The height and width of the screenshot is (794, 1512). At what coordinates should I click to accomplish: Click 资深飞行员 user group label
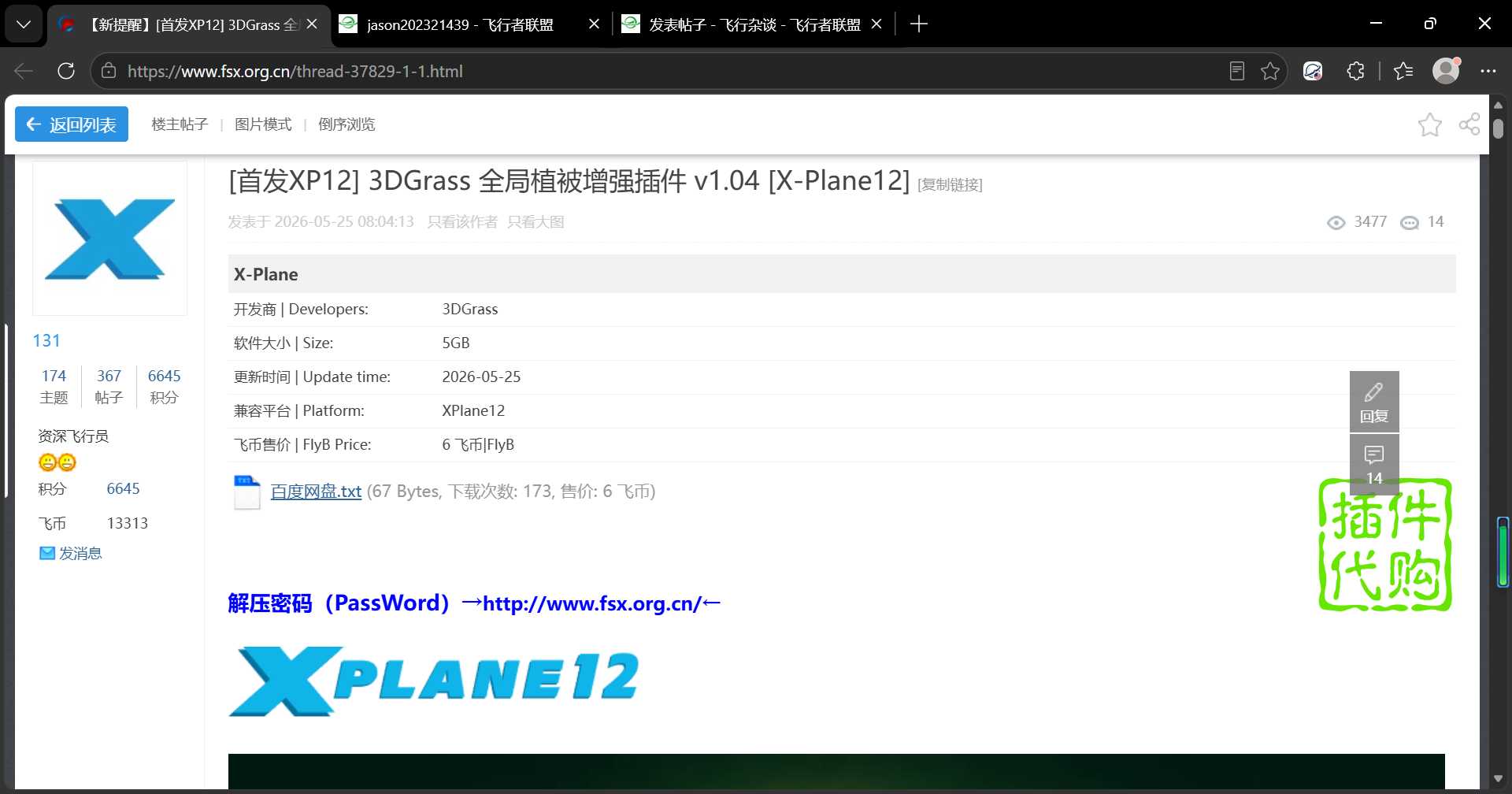[73, 436]
